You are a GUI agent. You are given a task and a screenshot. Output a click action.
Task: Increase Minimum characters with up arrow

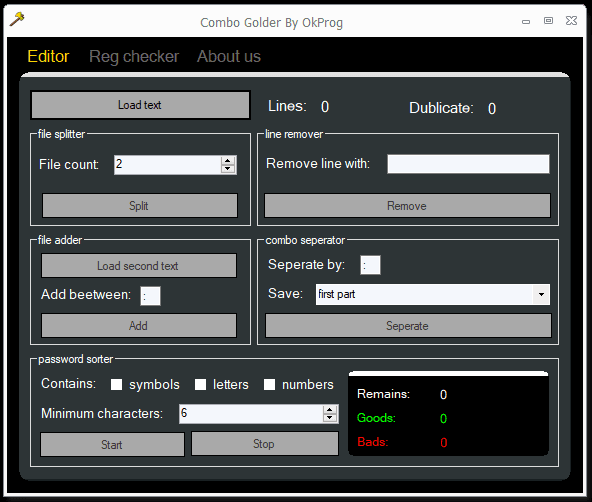(x=330, y=410)
